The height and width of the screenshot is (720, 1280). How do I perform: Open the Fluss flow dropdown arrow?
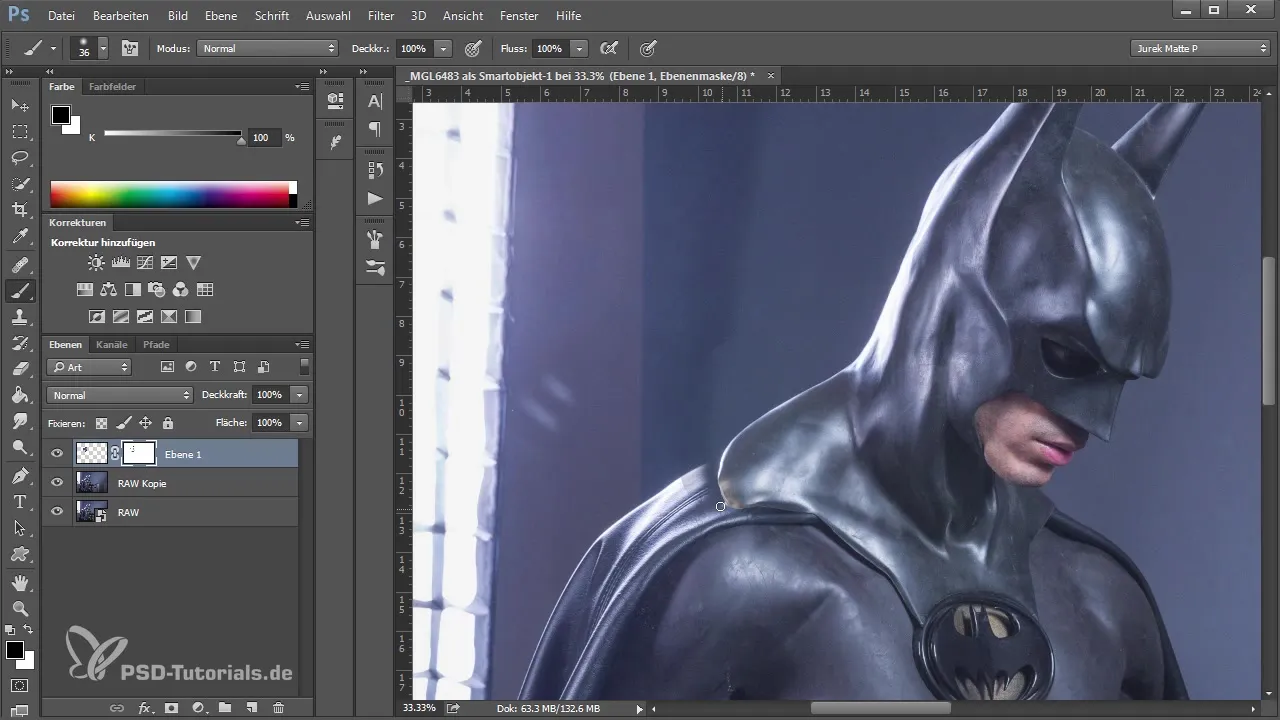click(579, 48)
